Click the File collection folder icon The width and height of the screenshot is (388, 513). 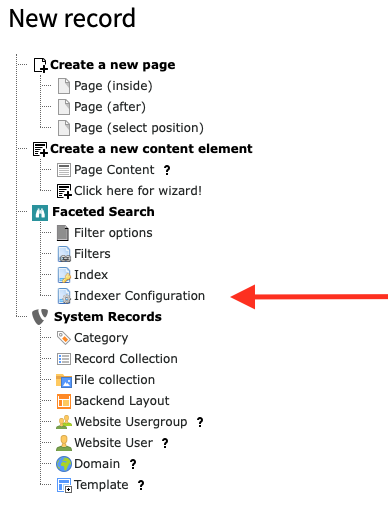(64, 380)
